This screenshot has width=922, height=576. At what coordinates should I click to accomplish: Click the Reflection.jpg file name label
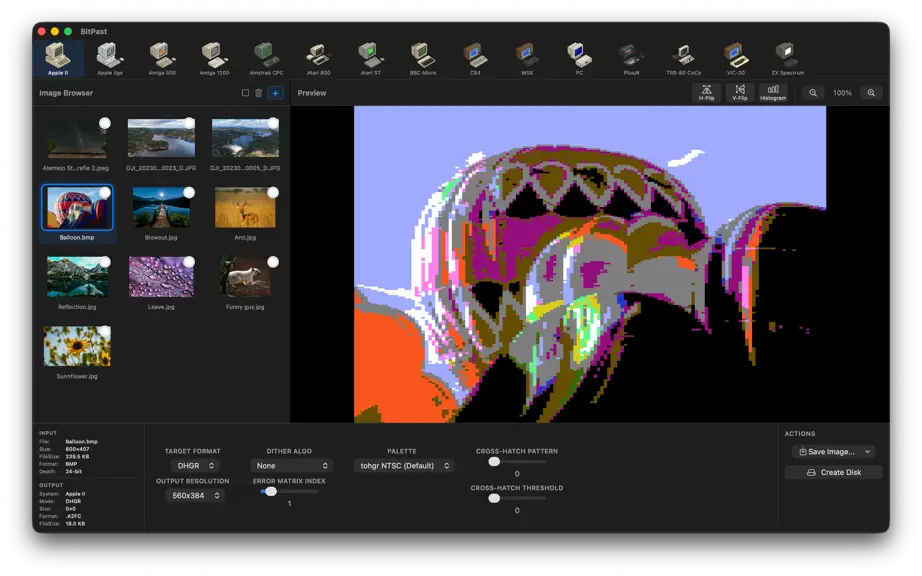point(77,307)
